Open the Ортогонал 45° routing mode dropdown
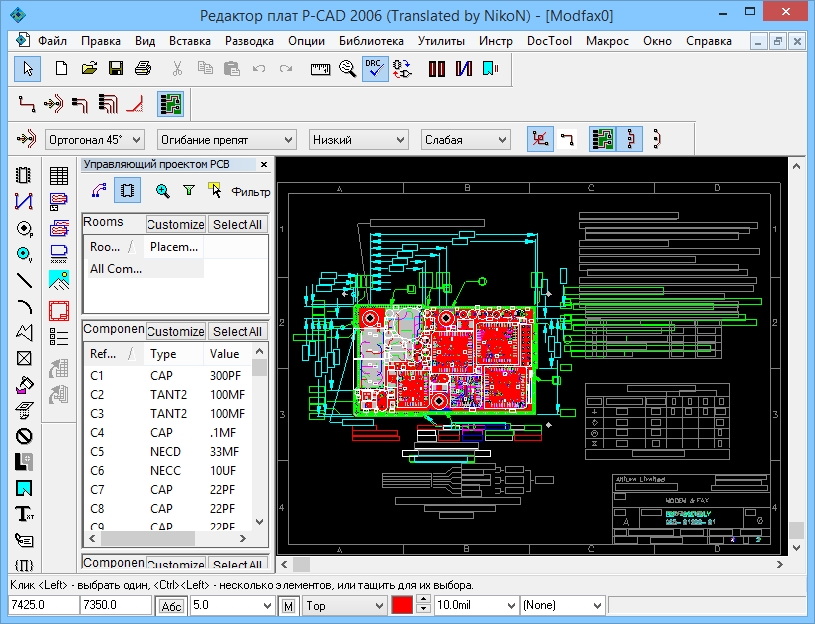The width and height of the screenshot is (815, 624). [x=95, y=140]
